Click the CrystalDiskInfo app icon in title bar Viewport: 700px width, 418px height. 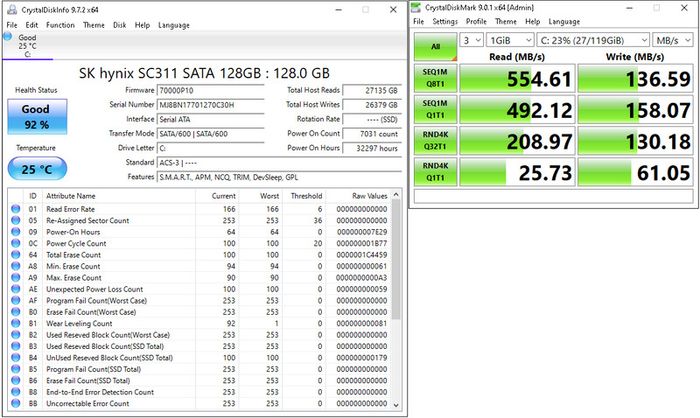12,9
